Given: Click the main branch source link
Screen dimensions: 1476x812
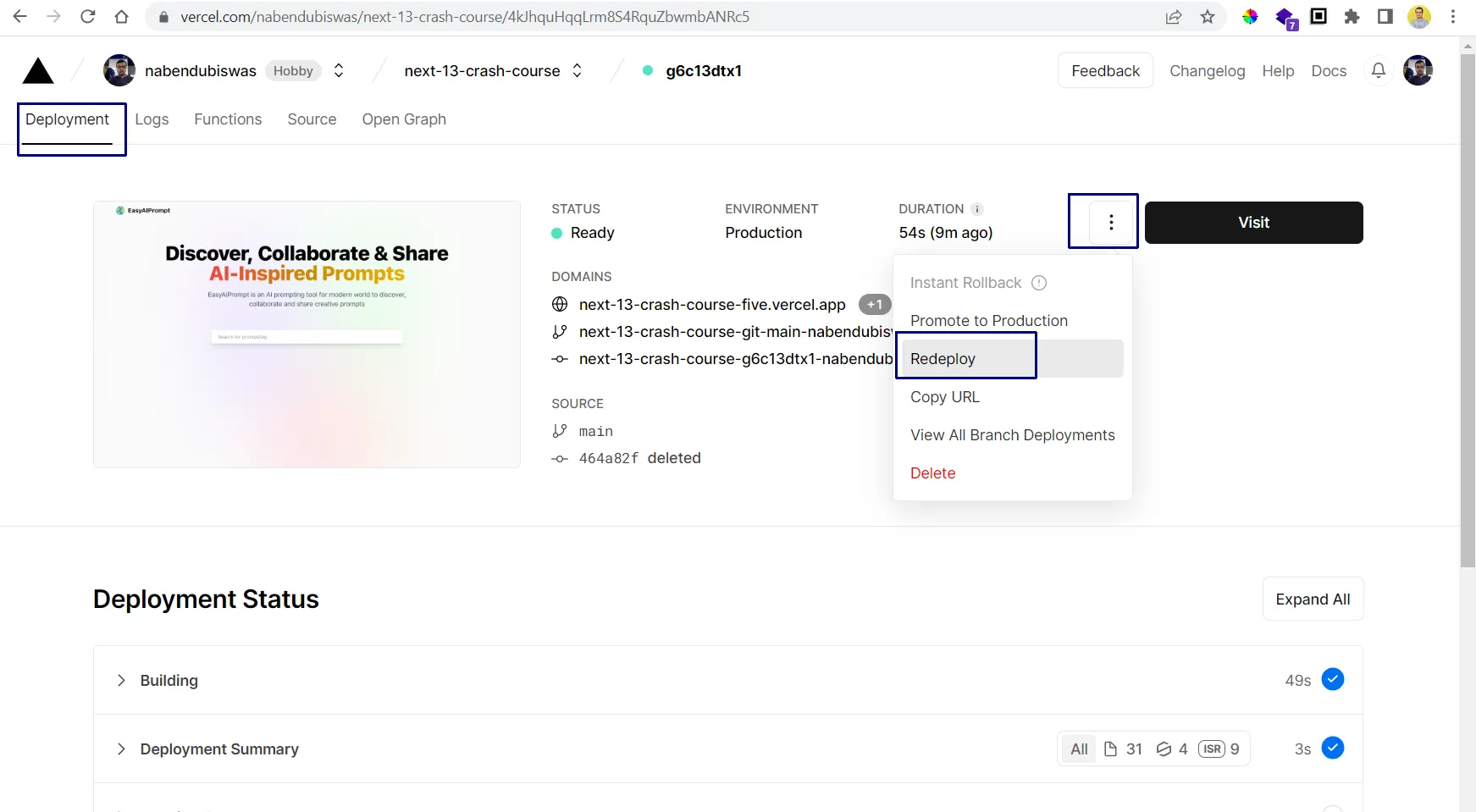Looking at the screenshot, I should [596, 431].
